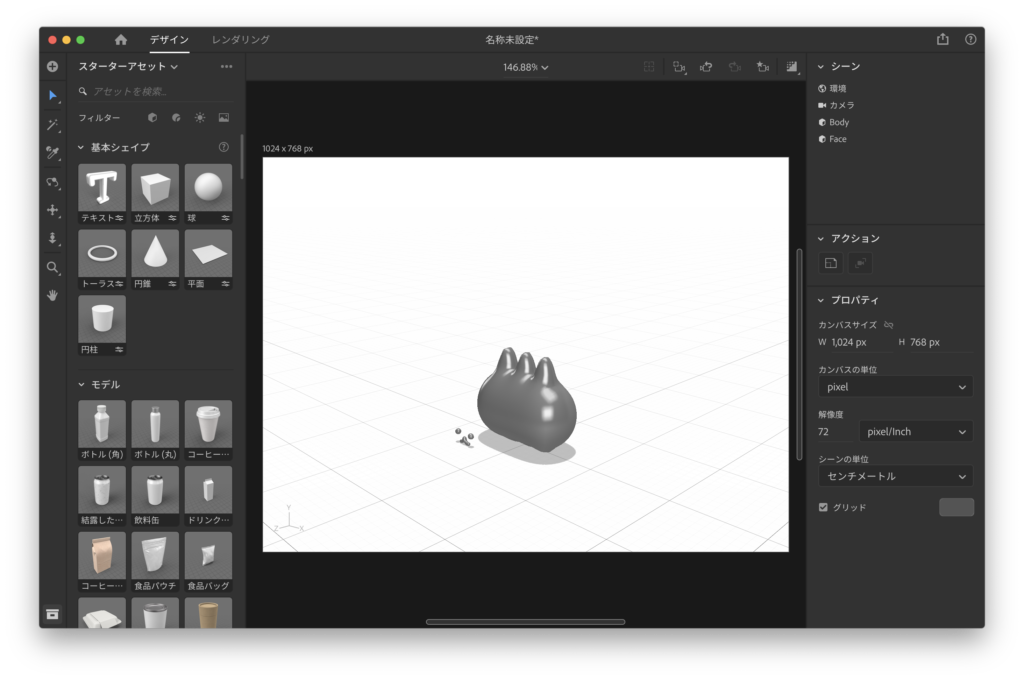Switch to the レンダリング tab

[x=240, y=40]
